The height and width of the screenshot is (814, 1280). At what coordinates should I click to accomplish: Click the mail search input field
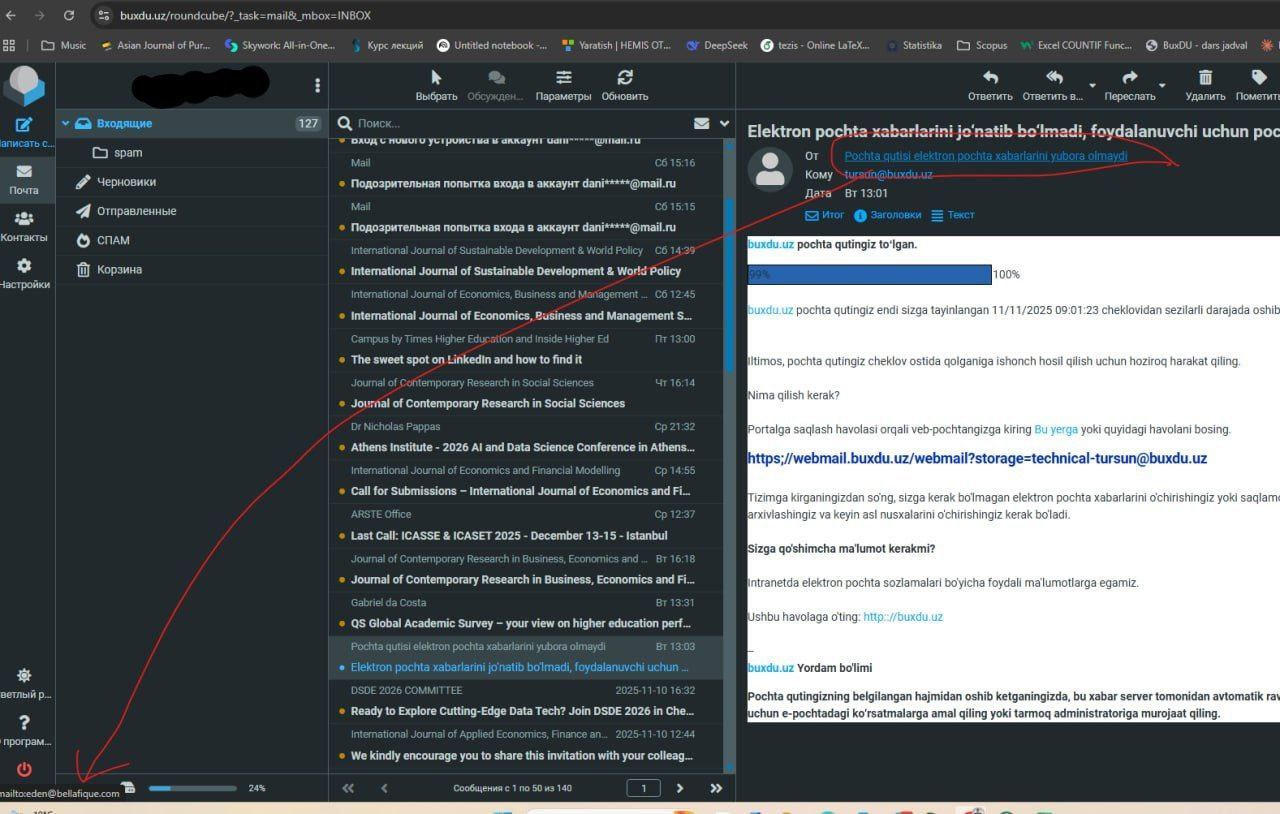click(x=520, y=123)
